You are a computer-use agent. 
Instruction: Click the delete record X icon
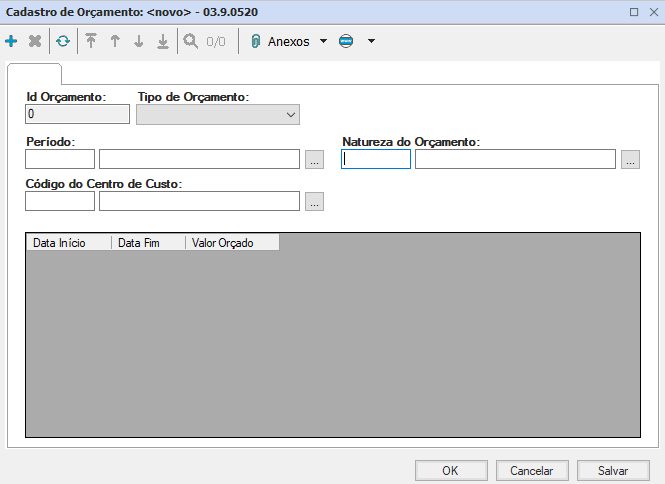click(x=35, y=42)
